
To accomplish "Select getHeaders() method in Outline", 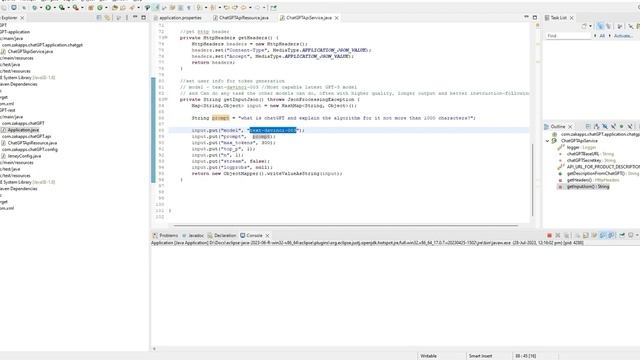I will [588, 180].
